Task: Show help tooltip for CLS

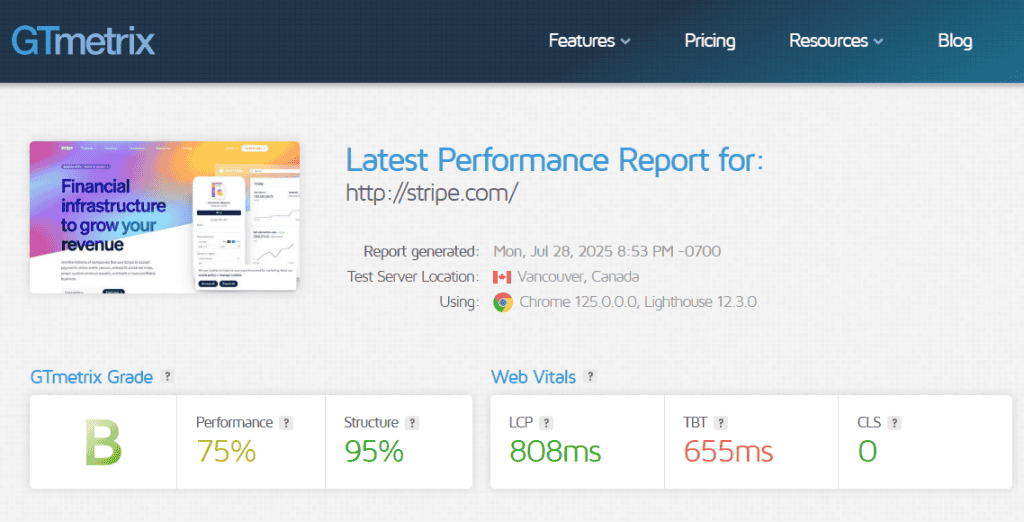Action: coord(895,423)
